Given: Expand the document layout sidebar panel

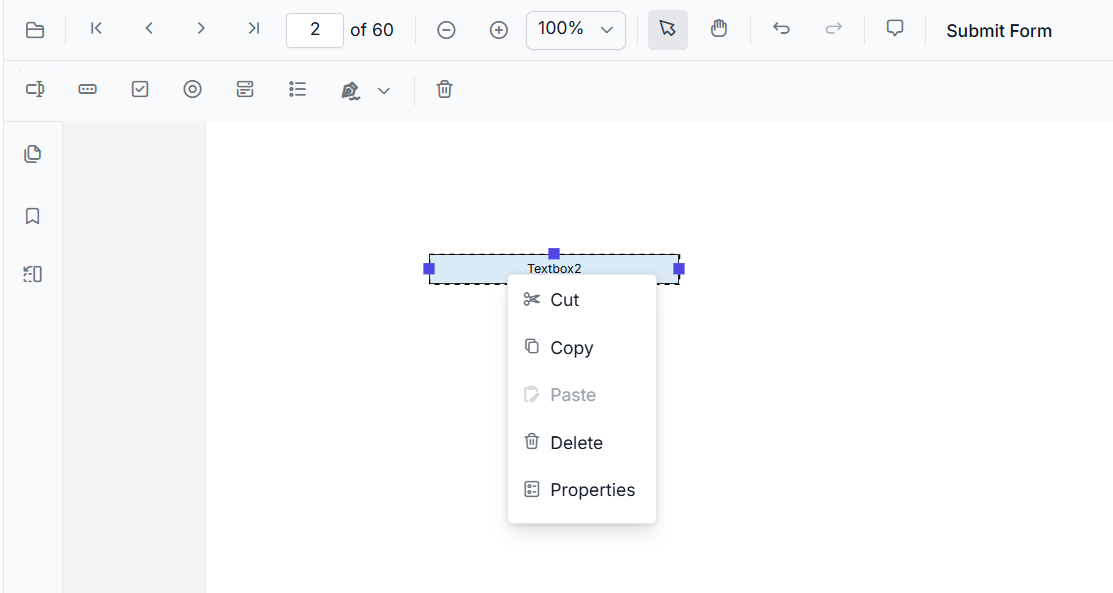Looking at the screenshot, I should pos(32,273).
